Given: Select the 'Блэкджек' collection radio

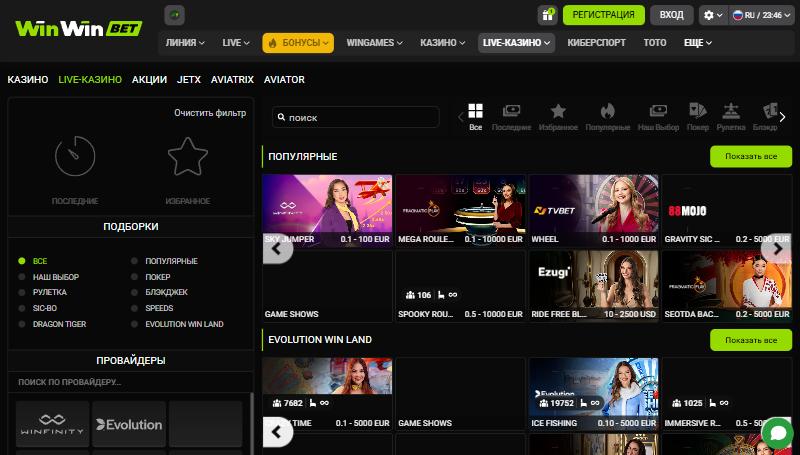Looking at the screenshot, I should (134, 292).
